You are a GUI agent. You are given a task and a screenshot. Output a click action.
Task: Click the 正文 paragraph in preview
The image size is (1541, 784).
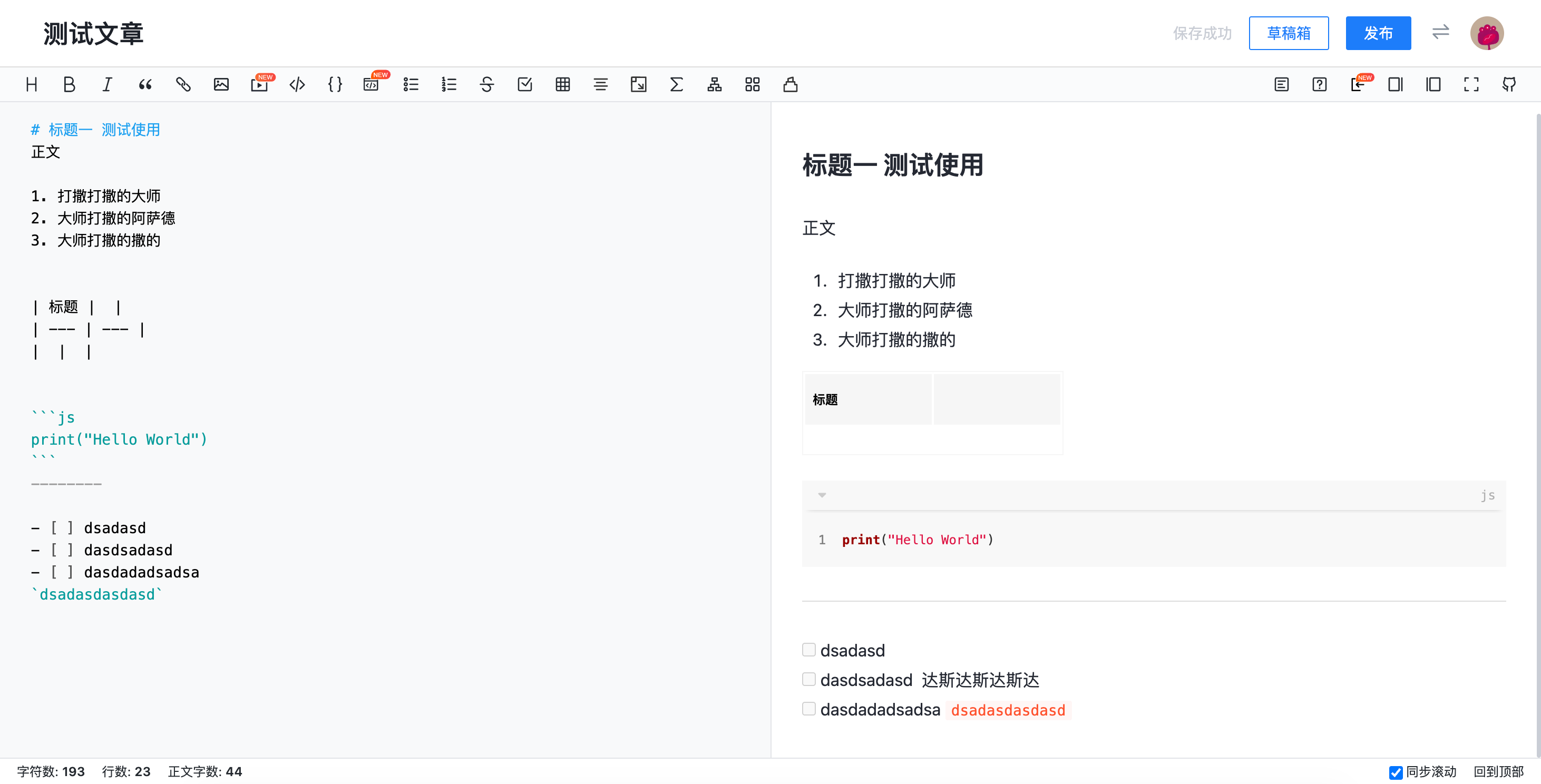coord(819,228)
